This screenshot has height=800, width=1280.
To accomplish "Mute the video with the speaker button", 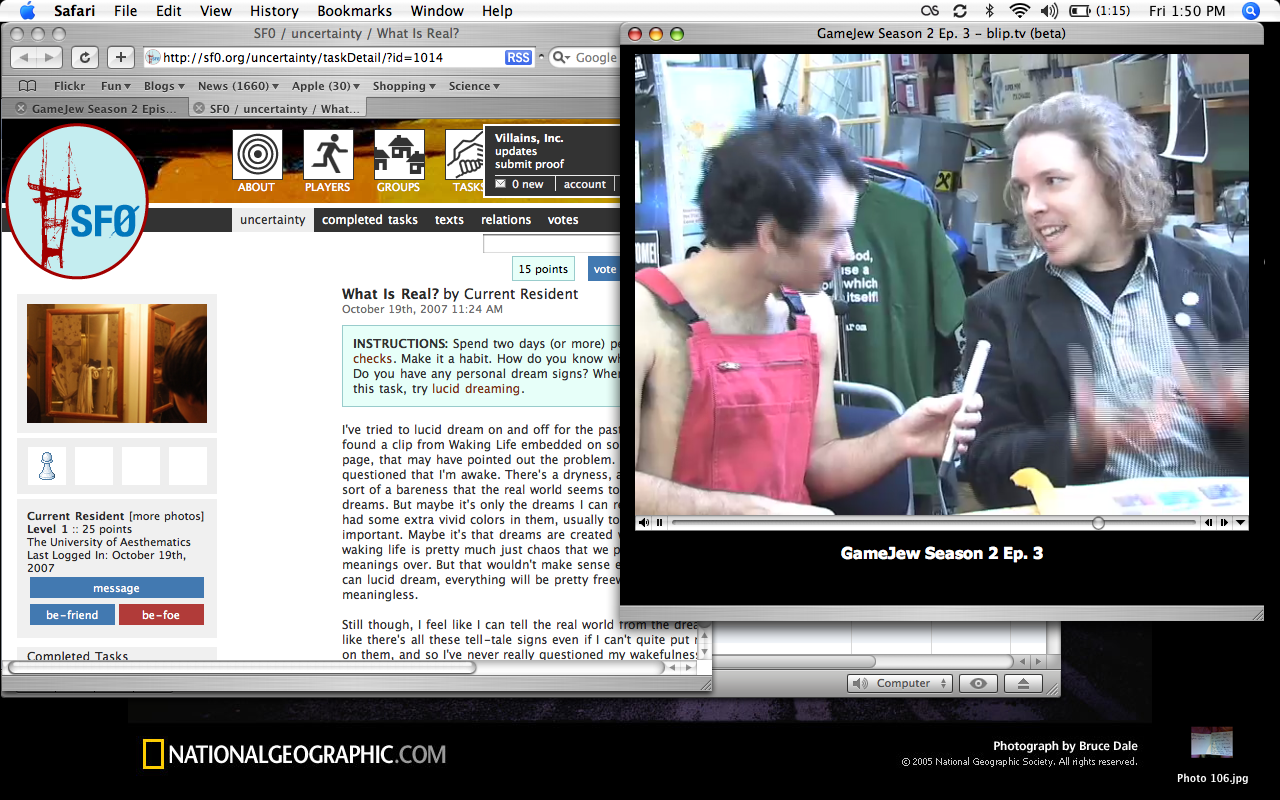I will click(643, 522).
